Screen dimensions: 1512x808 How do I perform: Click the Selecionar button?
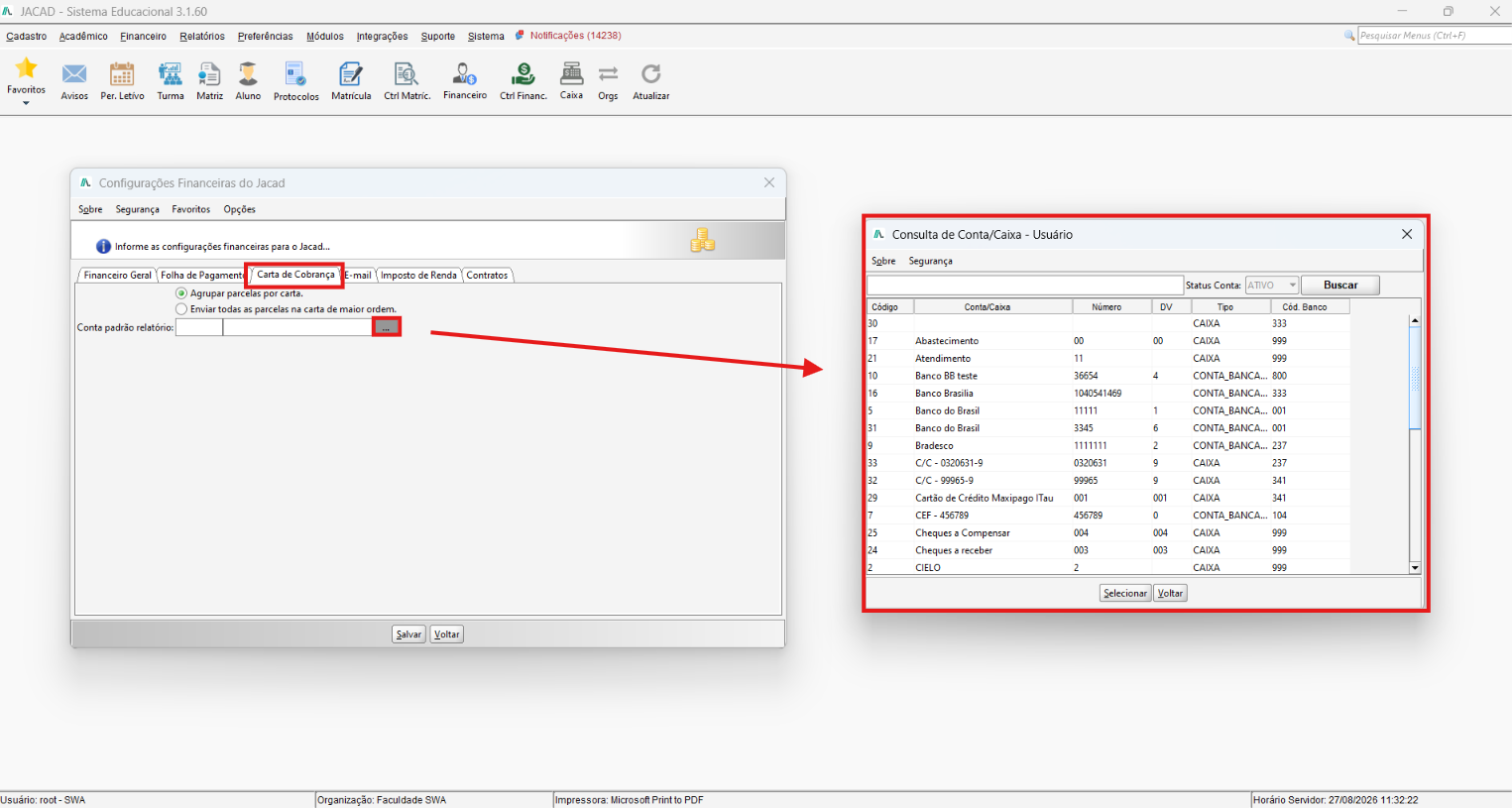point(1125,593)
